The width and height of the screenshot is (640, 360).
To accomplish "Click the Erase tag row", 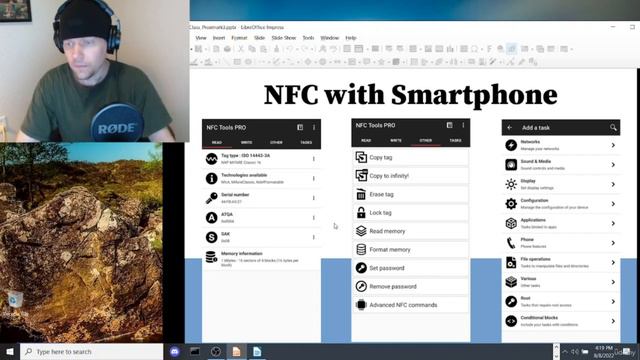I will tap(411, 194).
